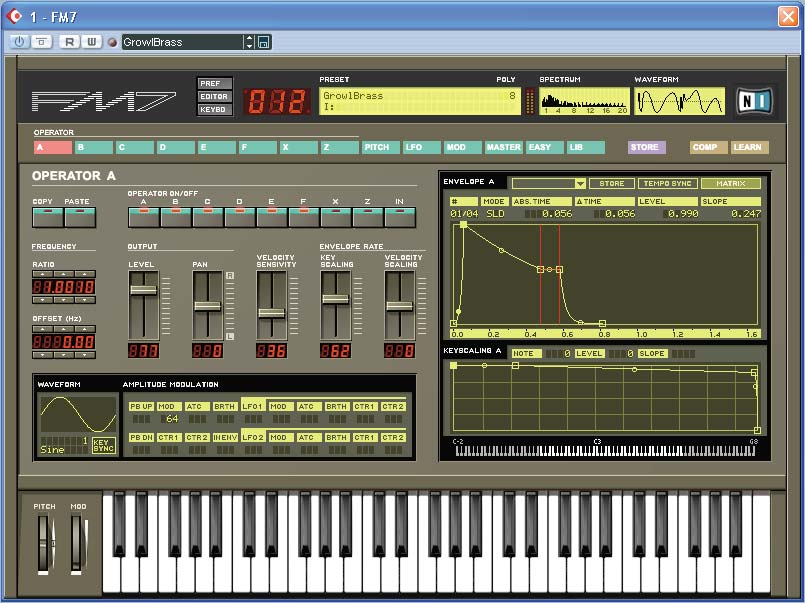This screenshot has height=603, width=805.
Task: Click the PB UP modulation source cell
Action: [141, 406]
